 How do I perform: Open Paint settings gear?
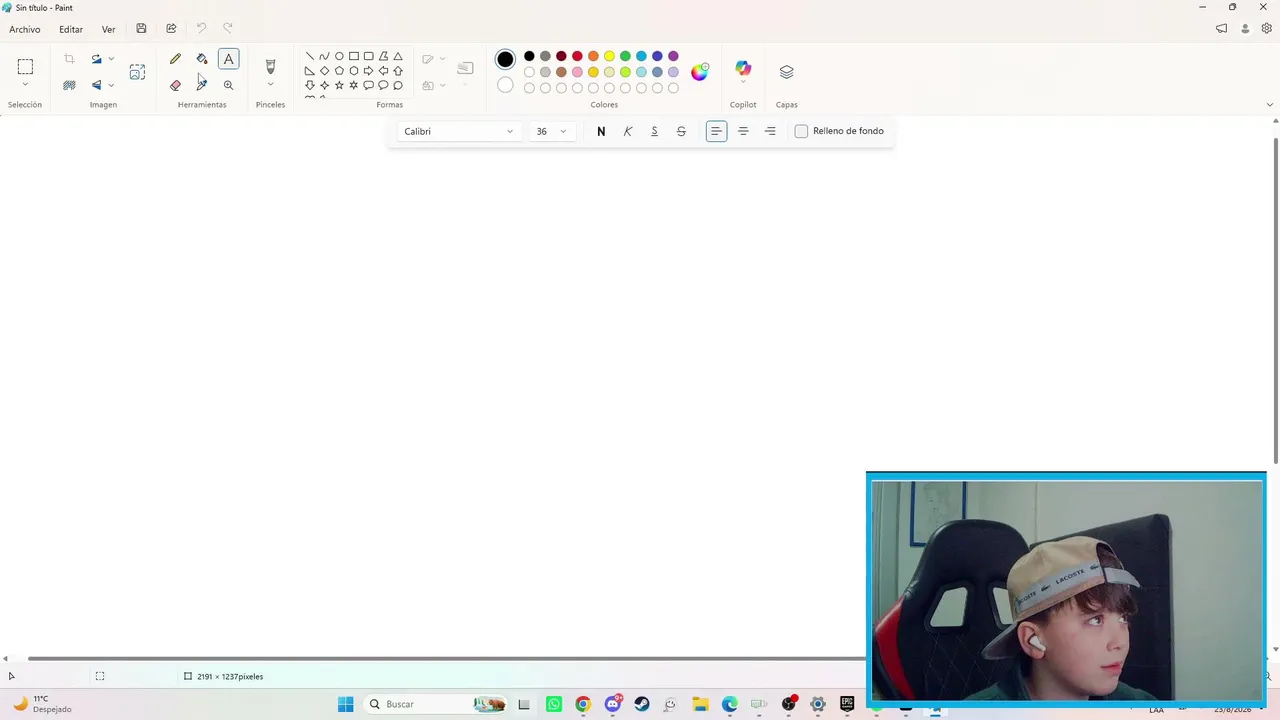(1266, 29)
